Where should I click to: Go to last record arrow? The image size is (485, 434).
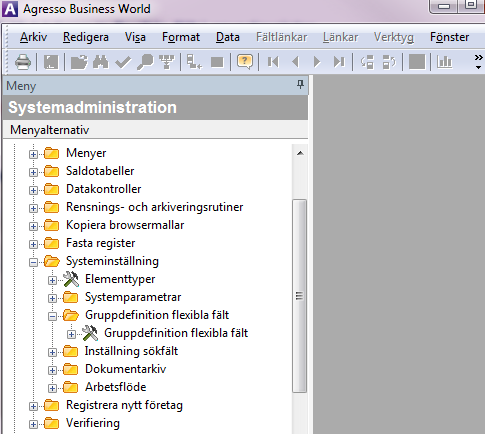point(339,62)
